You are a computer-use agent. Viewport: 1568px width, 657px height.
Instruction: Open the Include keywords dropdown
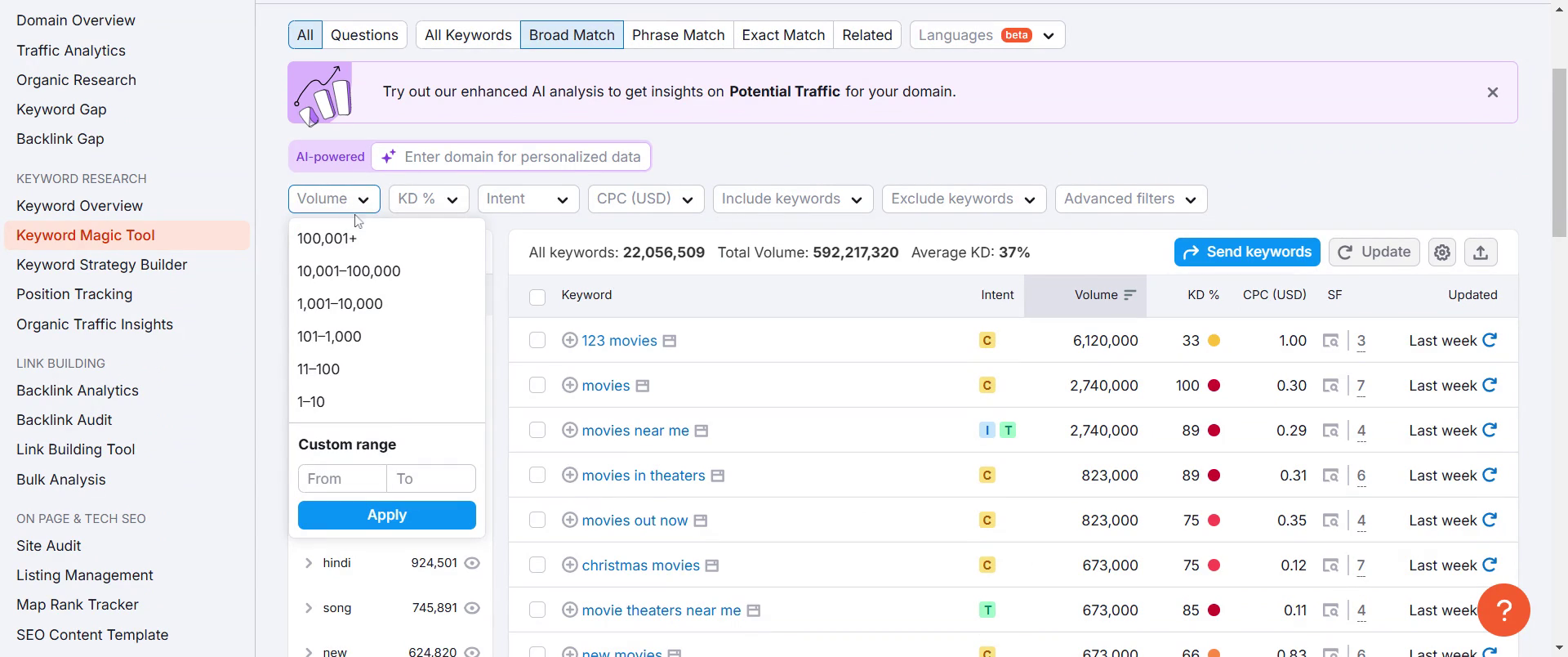[792, 199]
